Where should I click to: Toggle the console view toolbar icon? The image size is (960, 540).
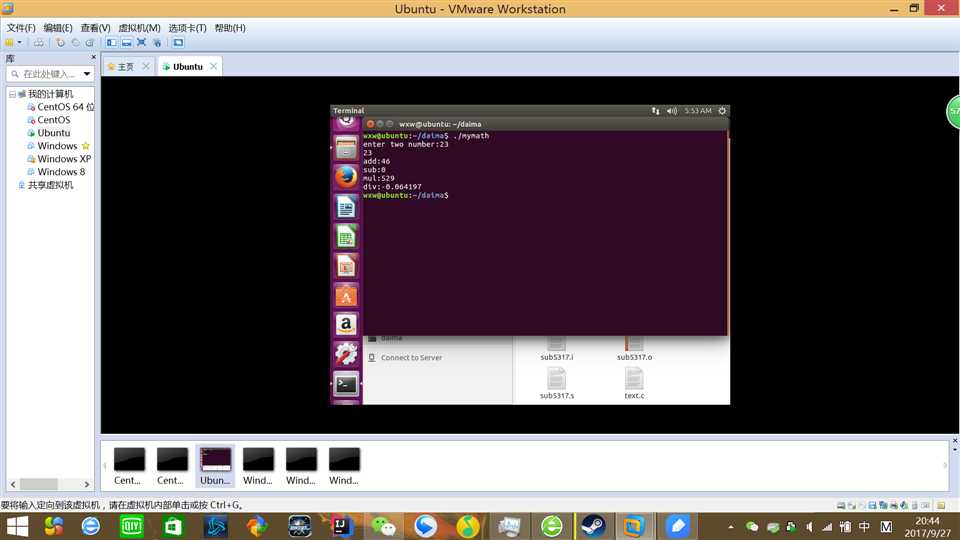pyautogui.click(x=178, y=43)
